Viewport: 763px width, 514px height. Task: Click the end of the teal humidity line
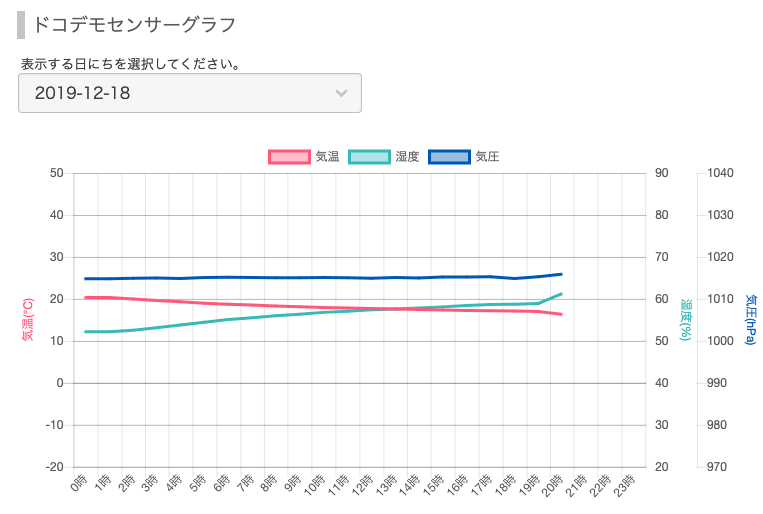point(561,294)
